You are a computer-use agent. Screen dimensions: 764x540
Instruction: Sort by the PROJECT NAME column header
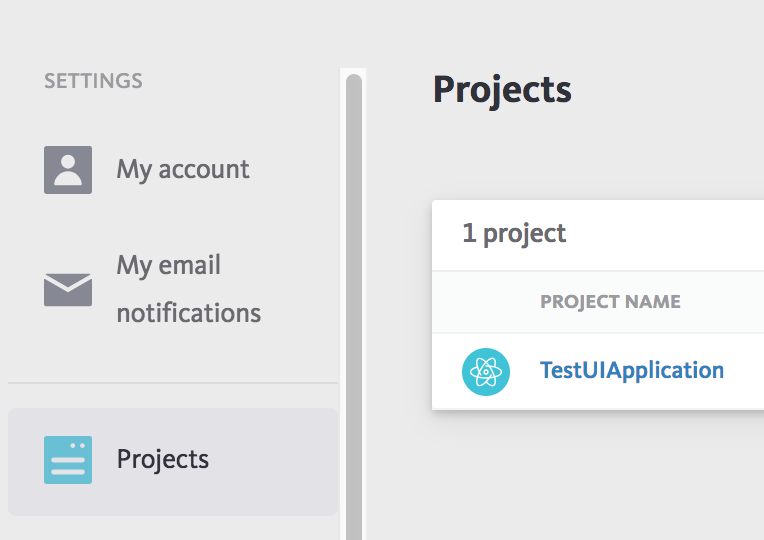[x=610, y=302]
